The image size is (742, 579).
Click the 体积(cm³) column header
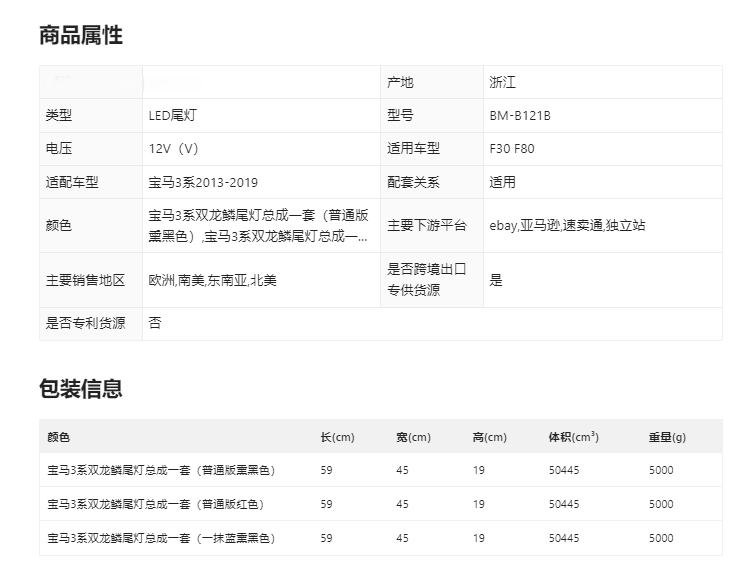tap(573, 437)
